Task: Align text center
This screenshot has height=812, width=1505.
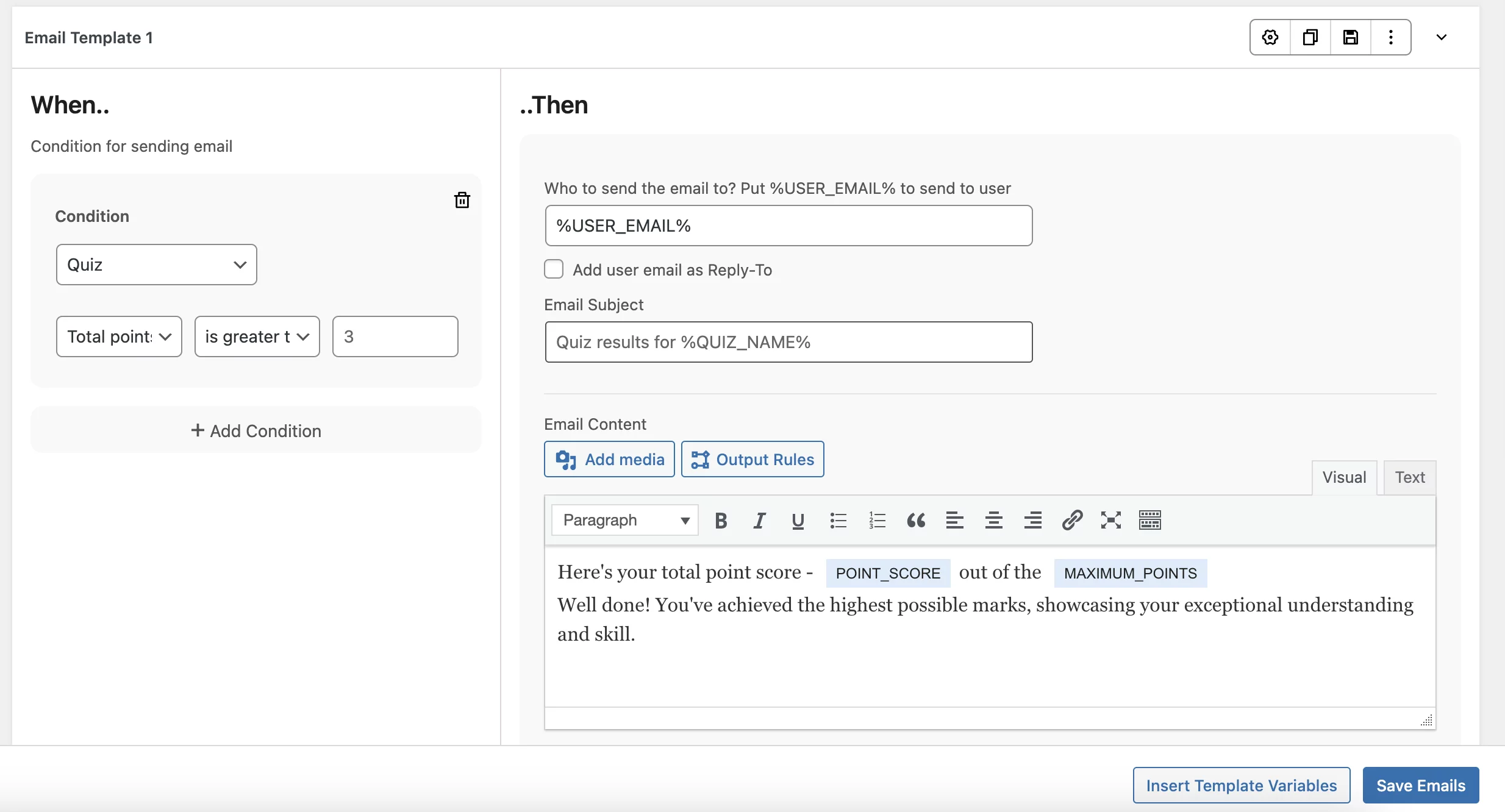Action: pyautogui.click(x=994, y=521)
